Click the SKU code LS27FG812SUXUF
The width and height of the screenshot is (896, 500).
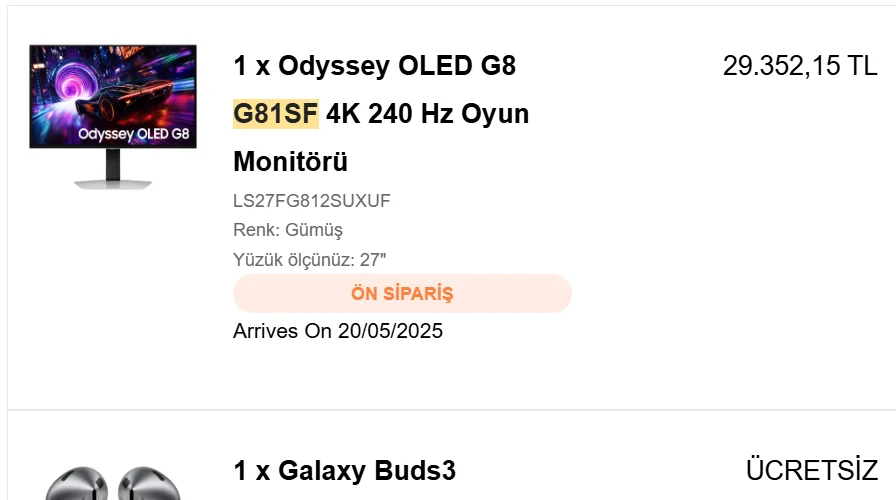311,201
